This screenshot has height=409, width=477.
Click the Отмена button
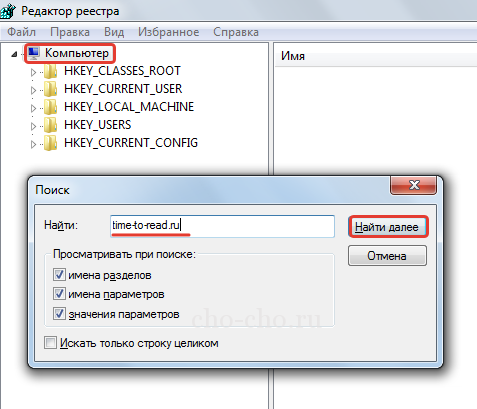coord(387,256)
